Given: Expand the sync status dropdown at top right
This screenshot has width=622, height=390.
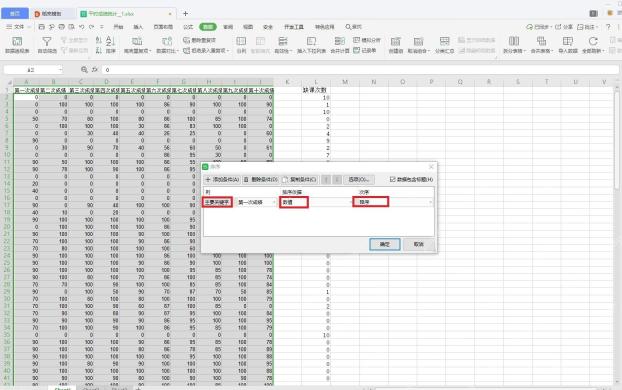Looking at the screenshot, I should pyautogui.click(x=550, y=27).
